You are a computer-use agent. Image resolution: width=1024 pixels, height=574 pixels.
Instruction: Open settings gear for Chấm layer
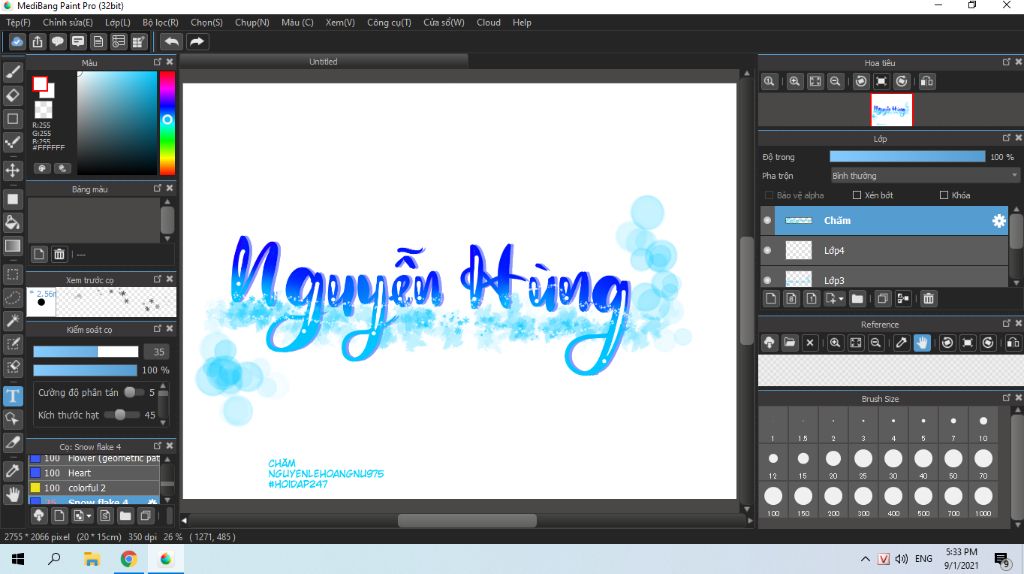click(x=999, y=221)
